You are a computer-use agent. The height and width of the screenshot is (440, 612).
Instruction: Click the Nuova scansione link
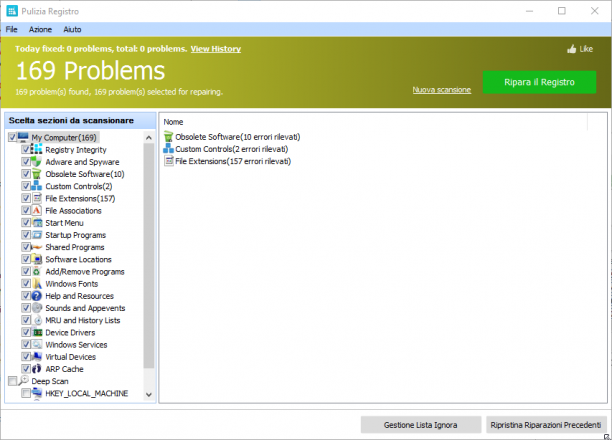coord(442,90)
